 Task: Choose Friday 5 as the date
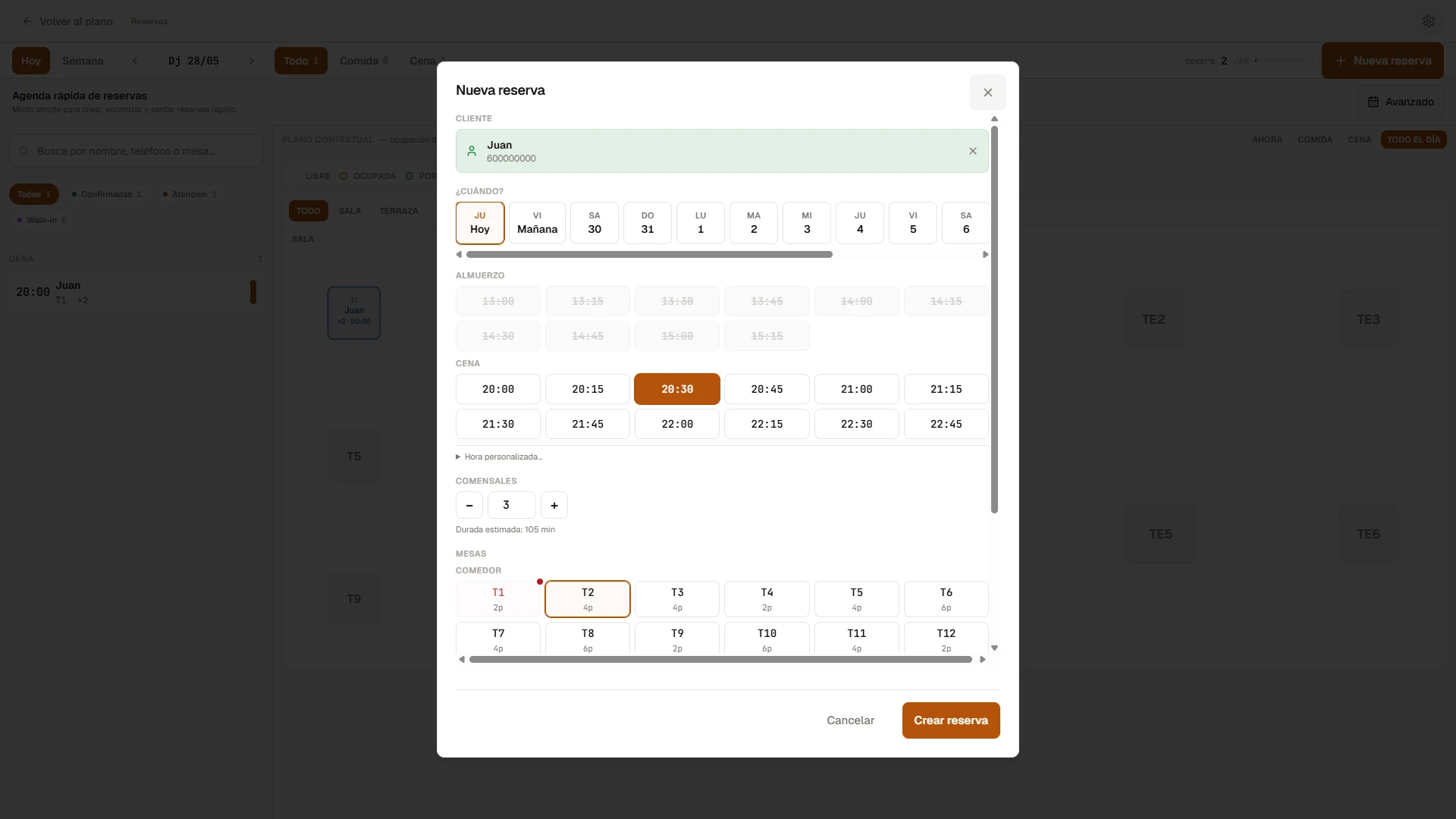(x=913, y=223)
